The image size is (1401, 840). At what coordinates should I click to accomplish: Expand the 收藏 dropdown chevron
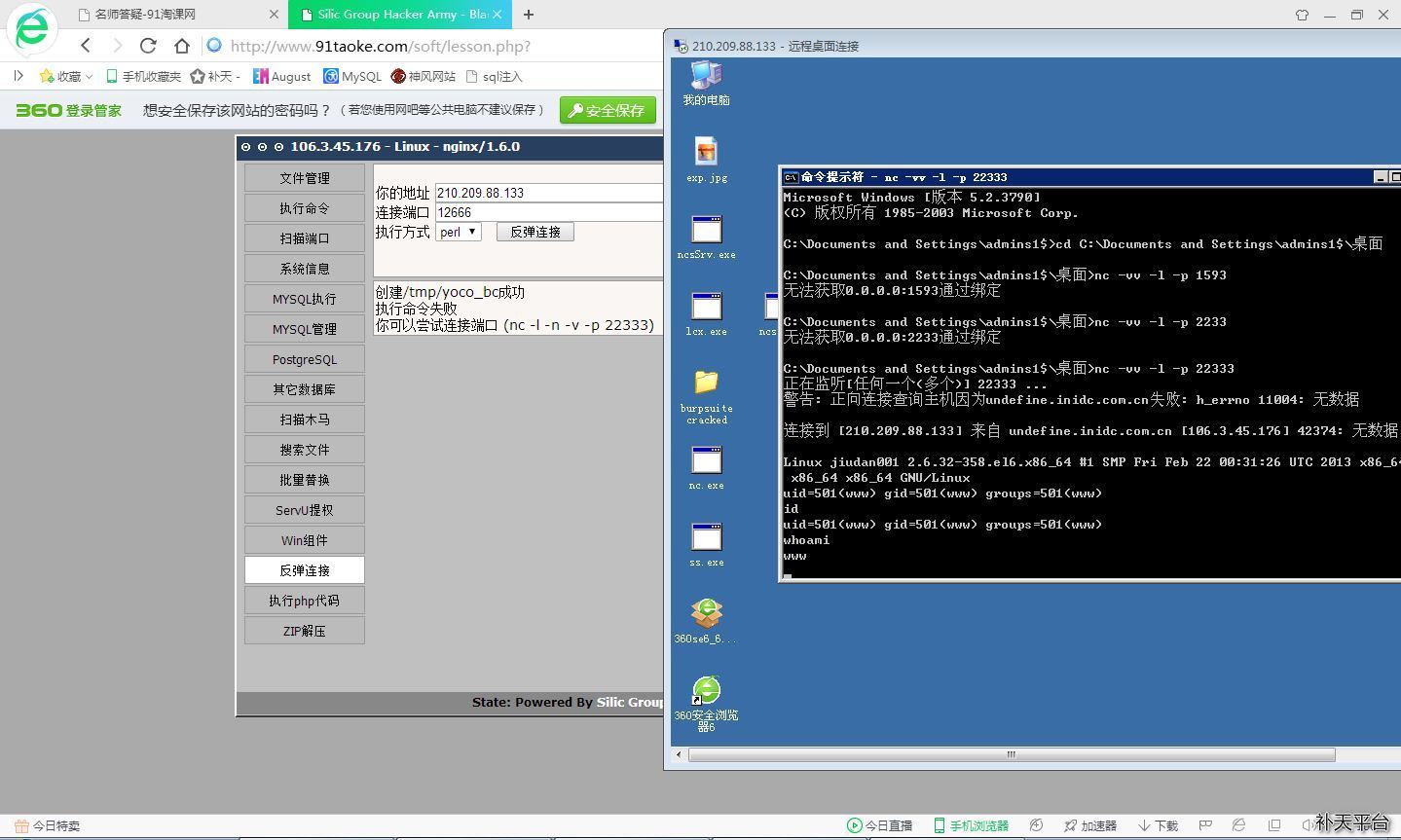click(89, 76)
